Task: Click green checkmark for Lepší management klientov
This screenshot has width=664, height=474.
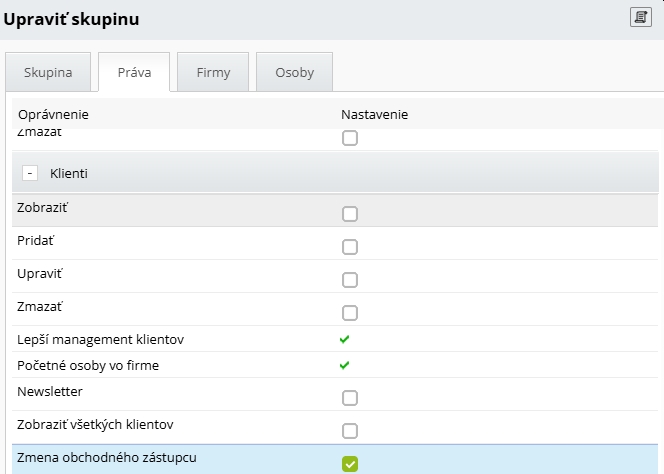Action: pos(345,340)
